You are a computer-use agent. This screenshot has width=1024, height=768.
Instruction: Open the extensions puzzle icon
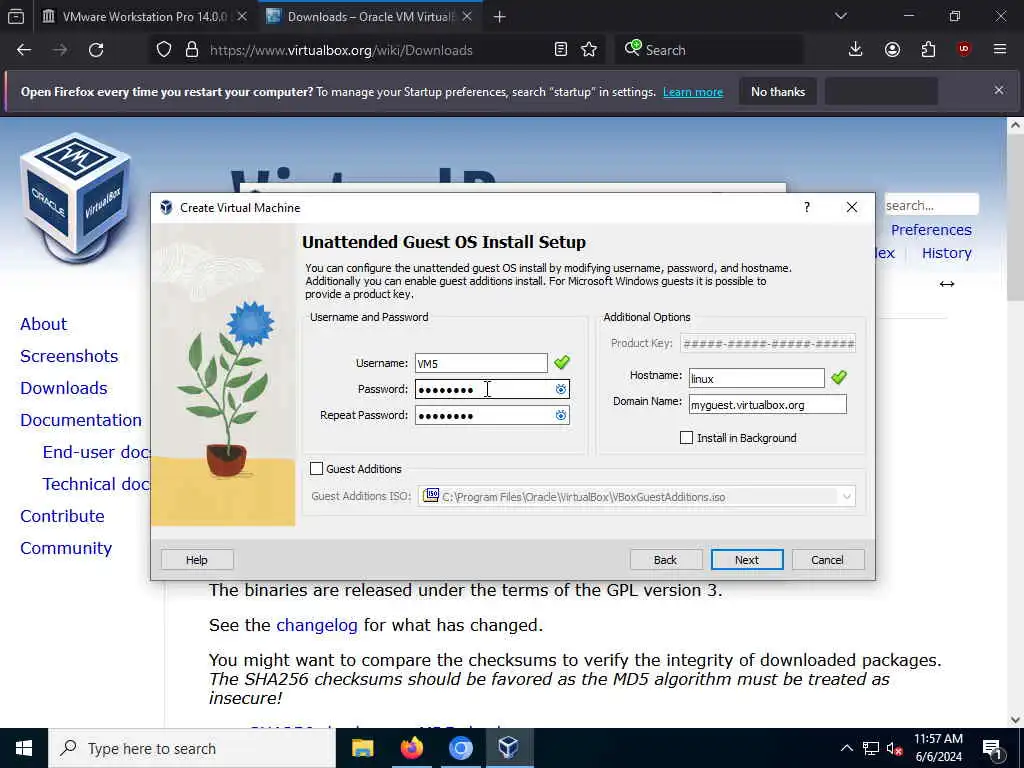(x=928, y=50)
